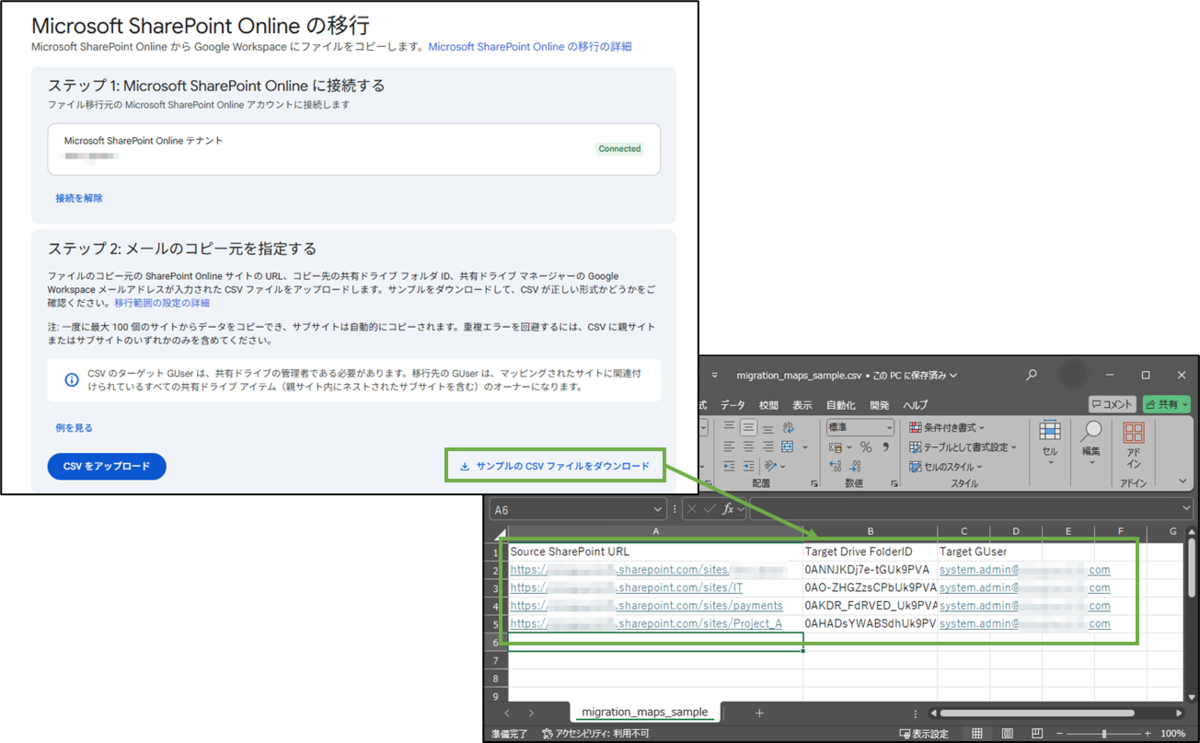Open the 移行範囲の設定の詳細 link
The width and height of the screenshot is (1200, 743).
(162, 302)
